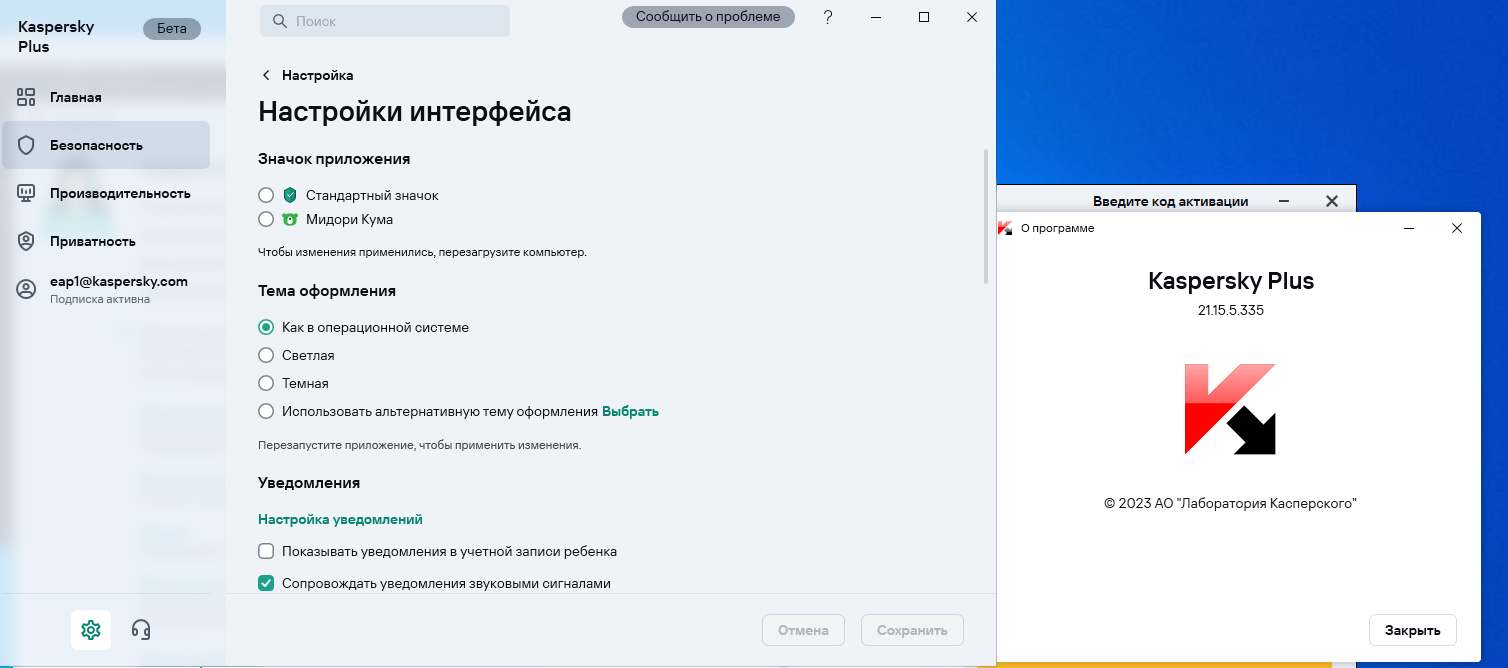Choose the Темная theme option

click(x=266, y=383)
